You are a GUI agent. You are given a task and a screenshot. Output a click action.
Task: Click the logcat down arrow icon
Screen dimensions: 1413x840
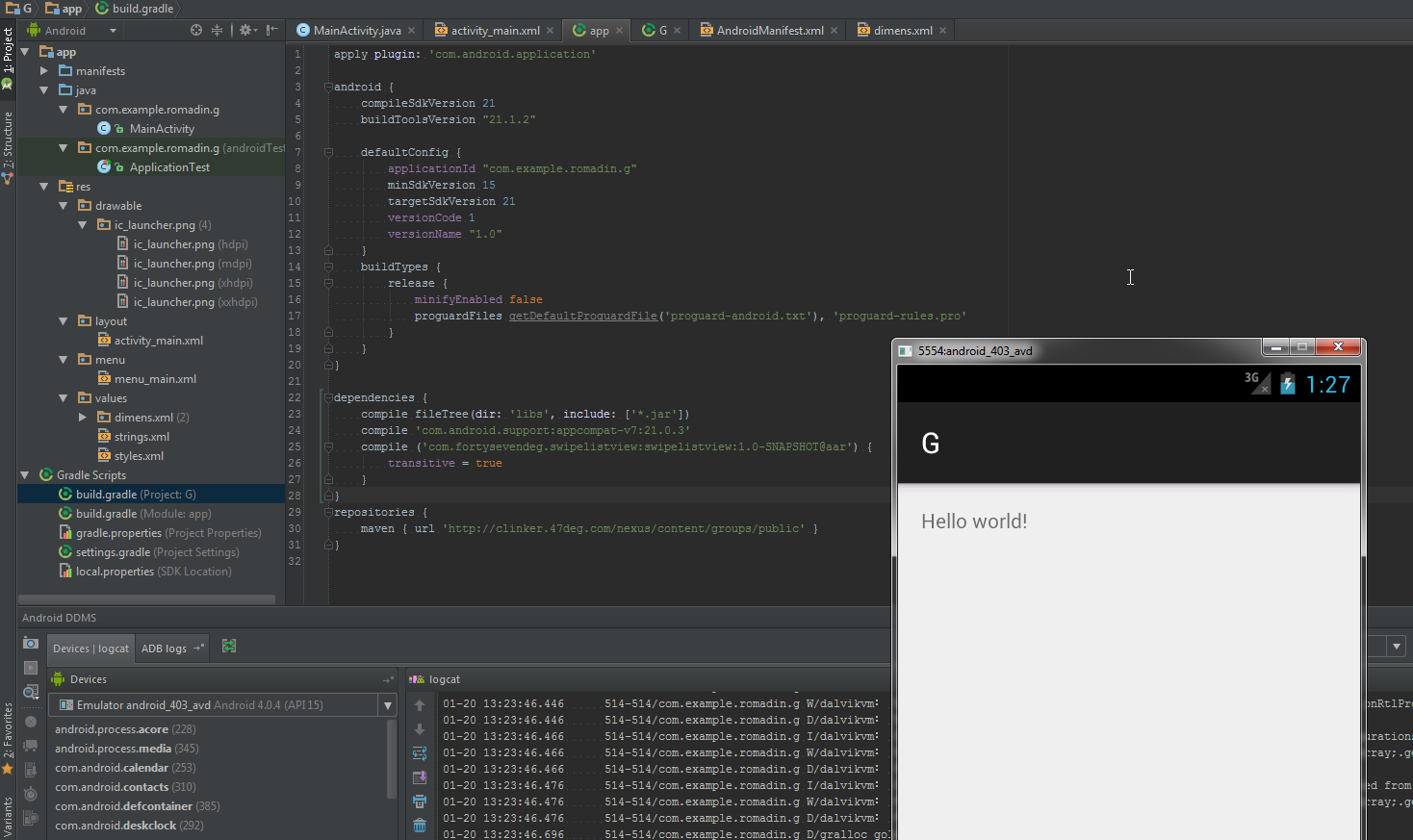[x=420, y=729]
